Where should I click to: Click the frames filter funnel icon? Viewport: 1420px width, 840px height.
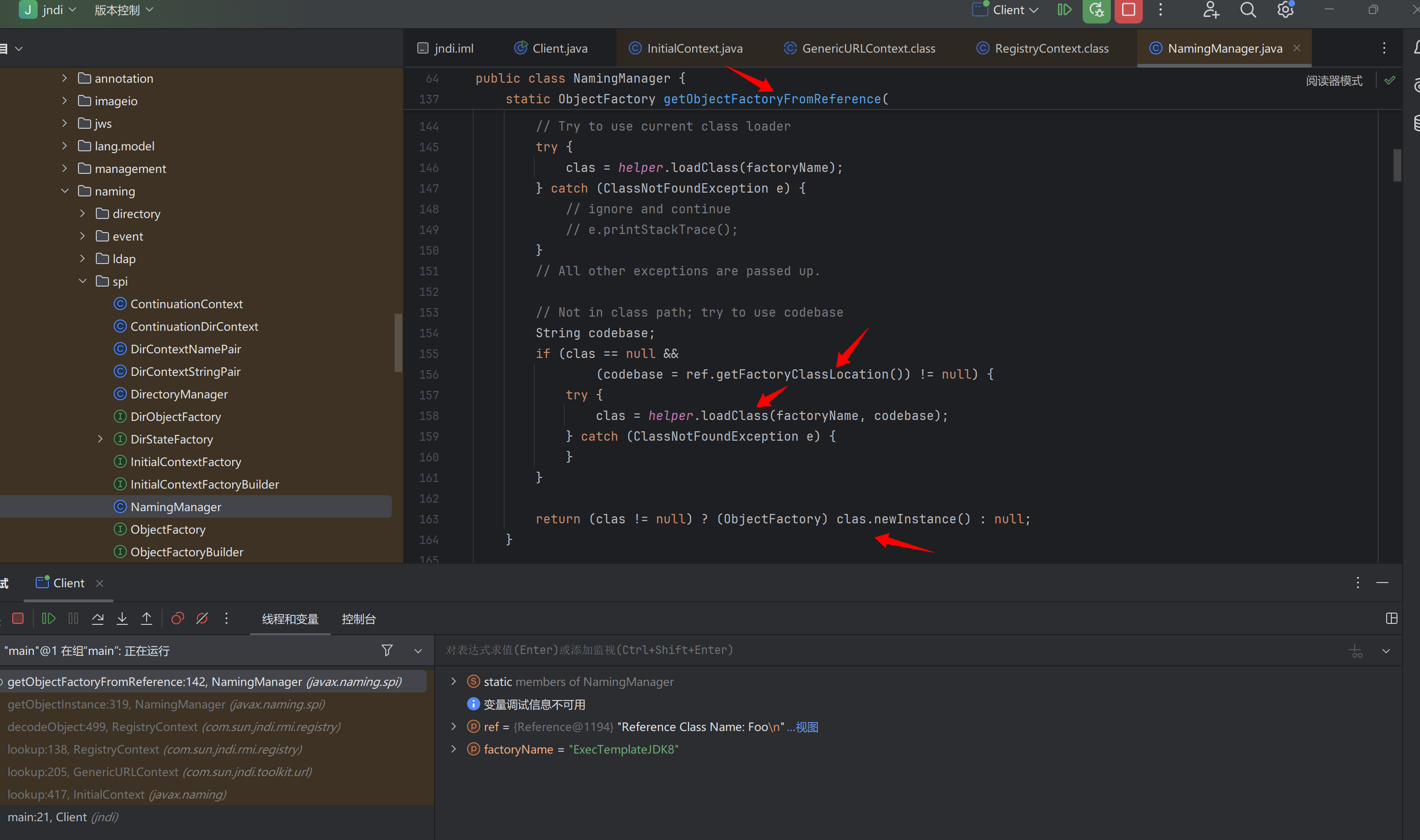tap(387, 650)
